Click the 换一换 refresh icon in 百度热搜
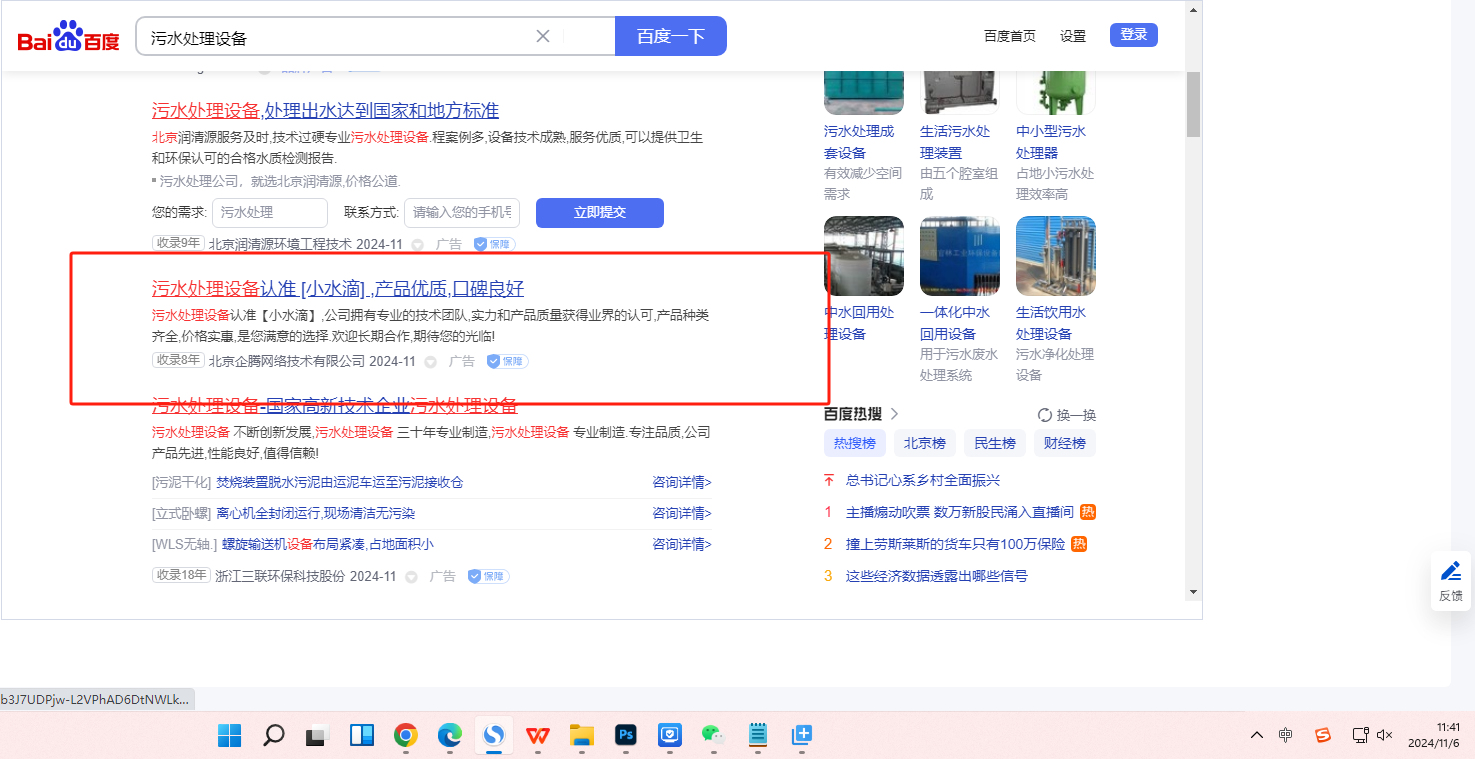1475x759 pixels. [1045, 415]
